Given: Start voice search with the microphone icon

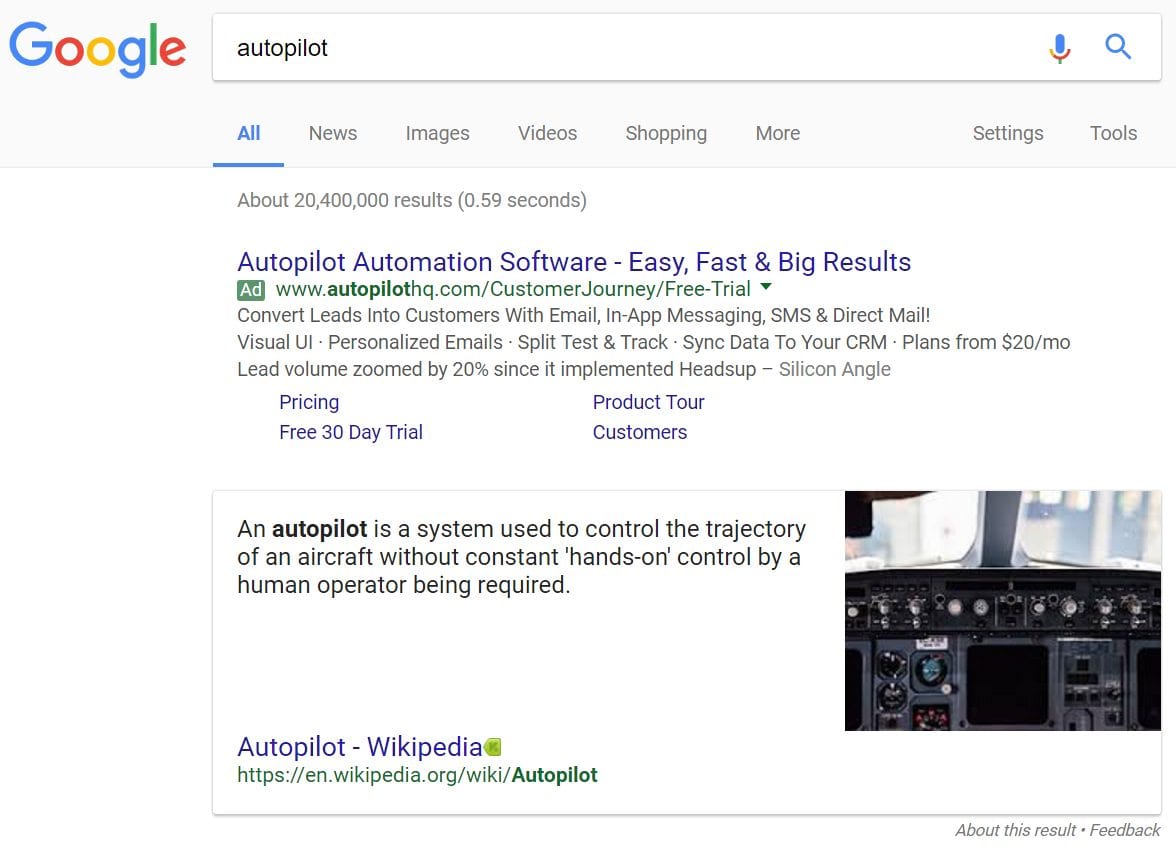Looking at the screenshot, I should coord(1059,48).
